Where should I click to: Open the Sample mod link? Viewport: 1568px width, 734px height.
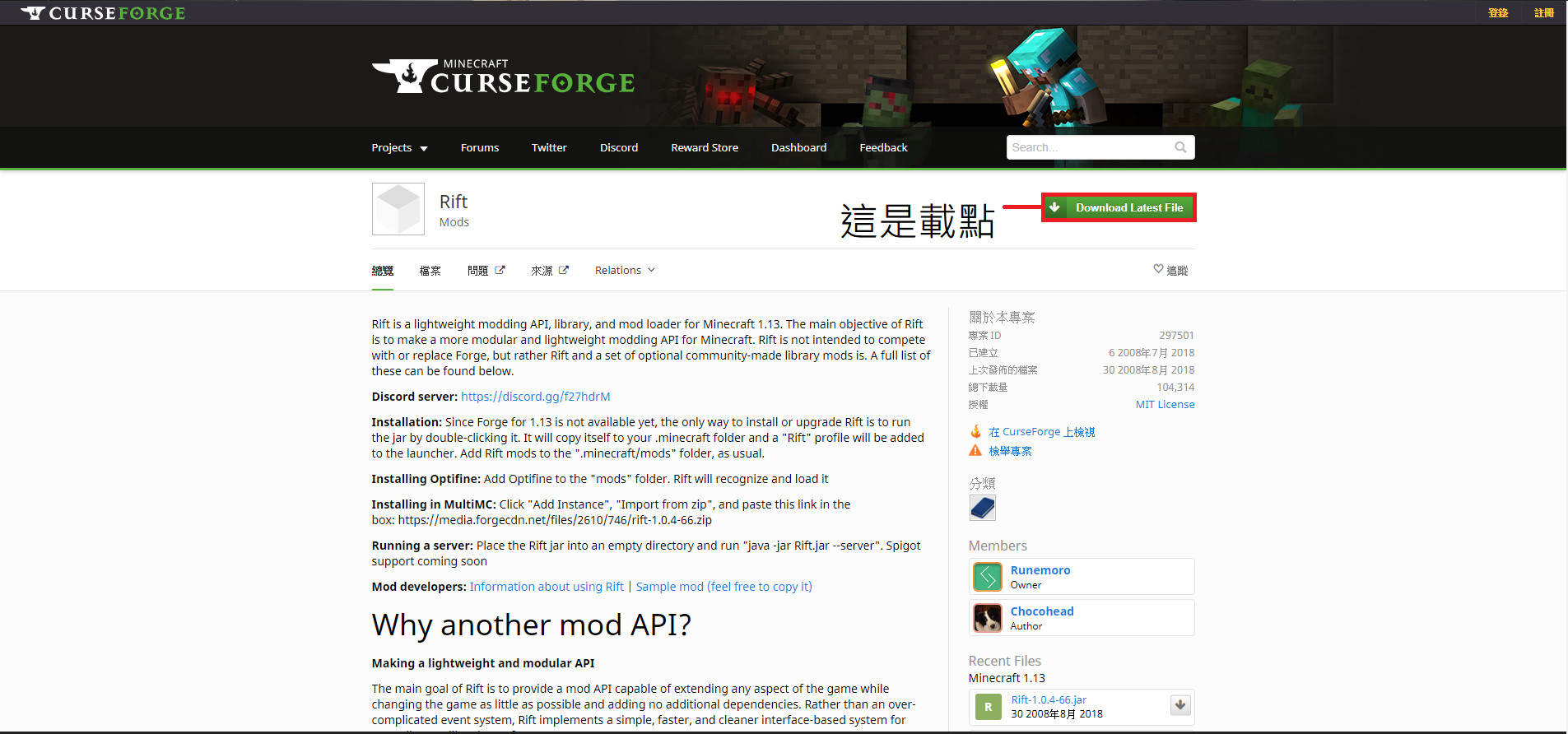[x=724, y=587]
